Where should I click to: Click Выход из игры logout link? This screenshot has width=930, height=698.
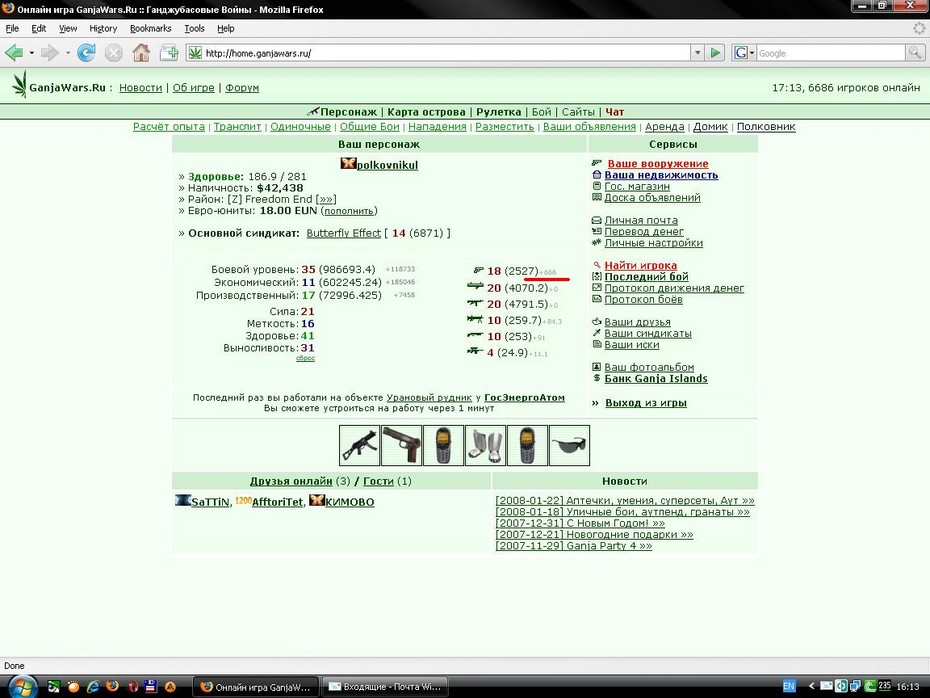(646, 403)
